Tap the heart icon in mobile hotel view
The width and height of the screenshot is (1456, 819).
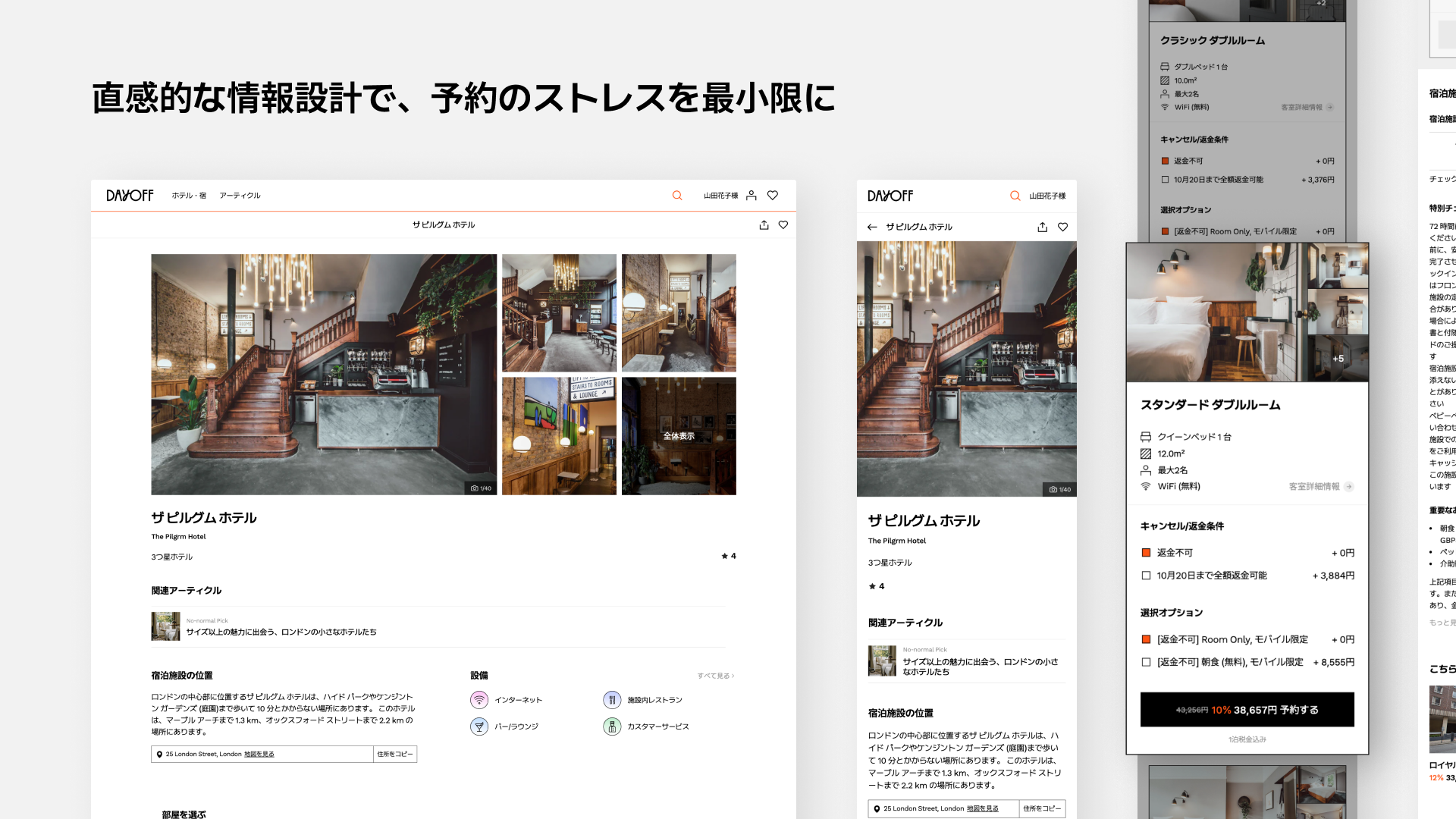point(1062,227)
